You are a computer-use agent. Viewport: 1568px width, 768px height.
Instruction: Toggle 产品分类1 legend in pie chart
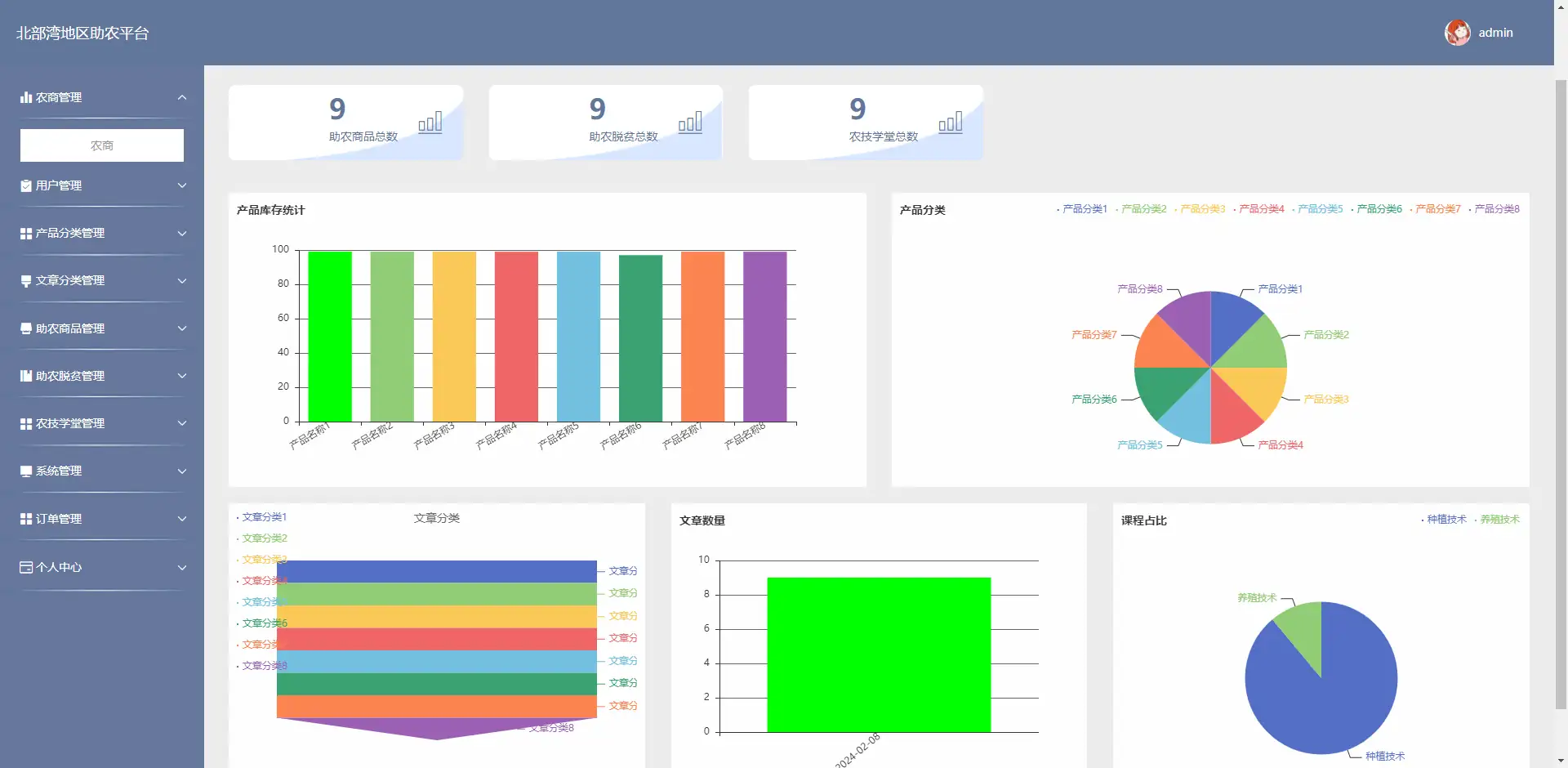(1083, 209)
